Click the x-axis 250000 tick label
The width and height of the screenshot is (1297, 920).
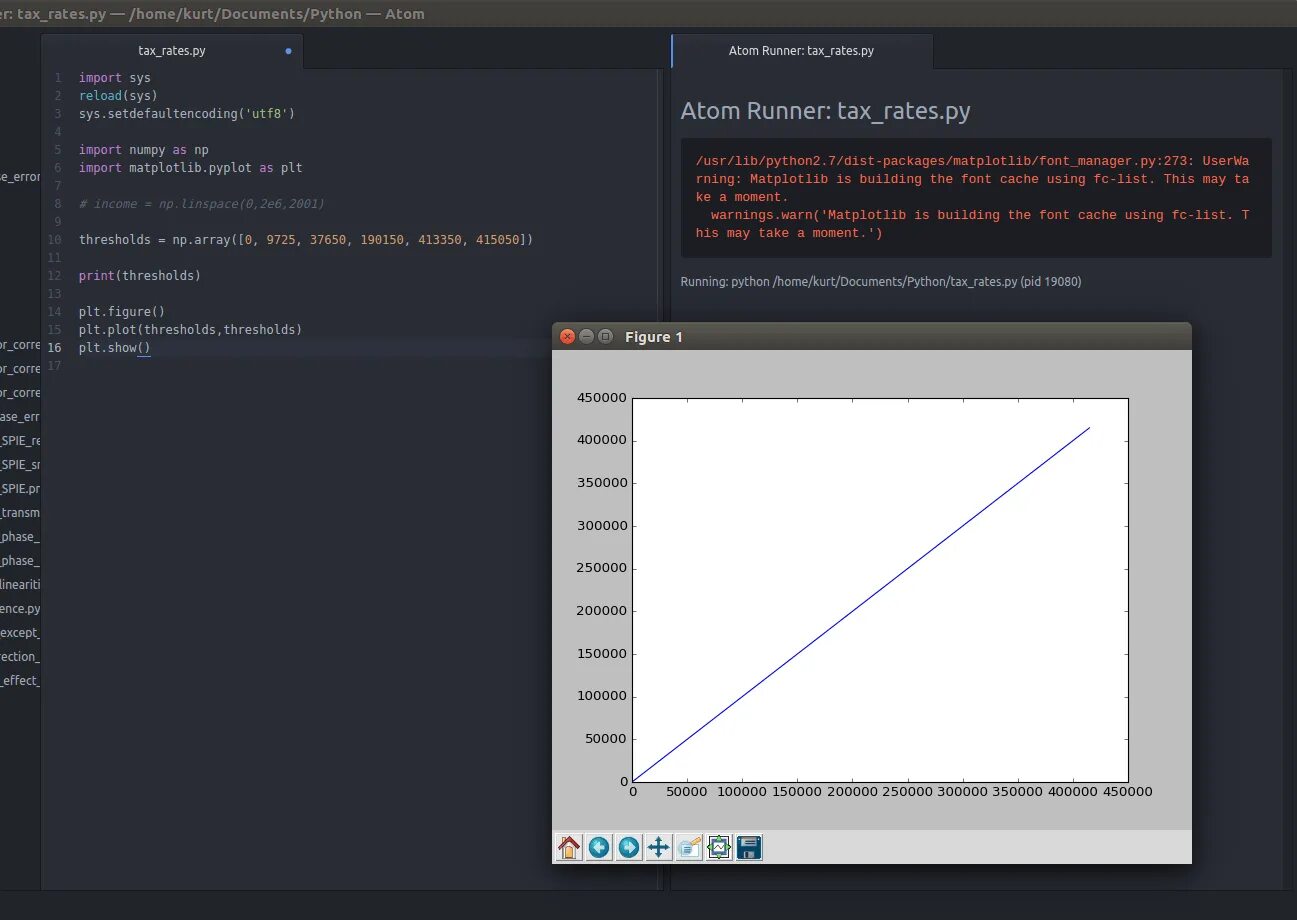coord(906,792)
